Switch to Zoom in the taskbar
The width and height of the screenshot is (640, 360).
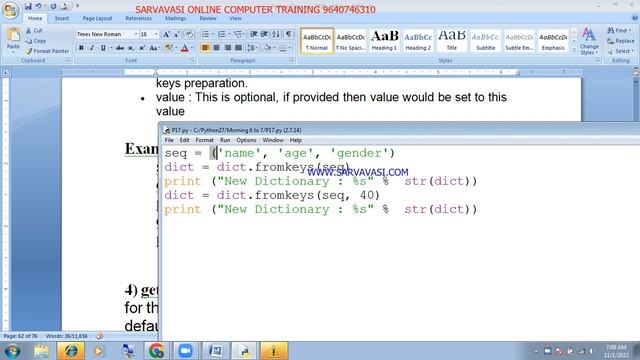pyautogui.click(x=185, y=351)
